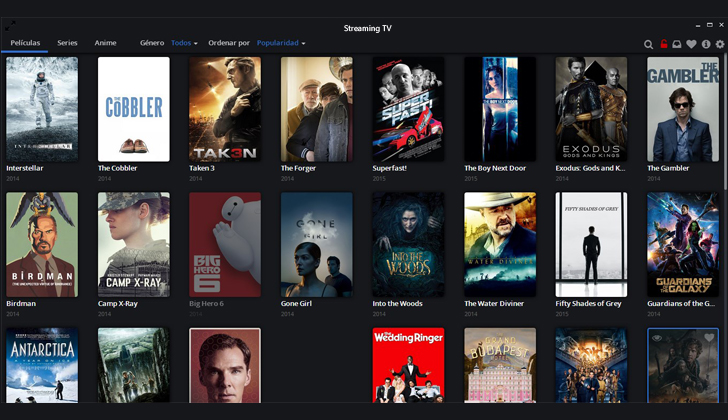Open settings with the gear icon
This screenshot has height=420, width=728.
pos(720,44)
